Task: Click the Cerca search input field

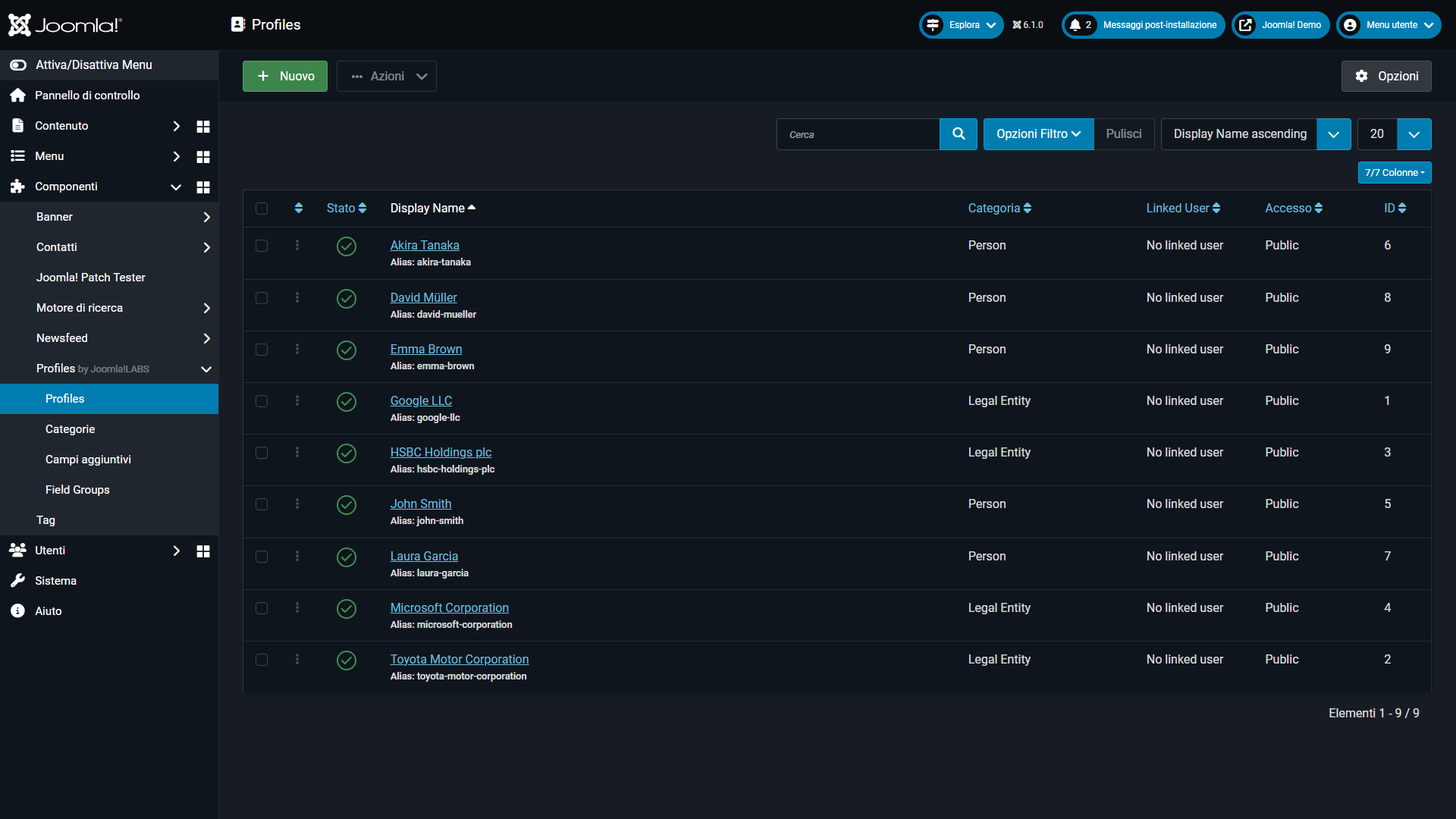Action: tap(858, 134)
